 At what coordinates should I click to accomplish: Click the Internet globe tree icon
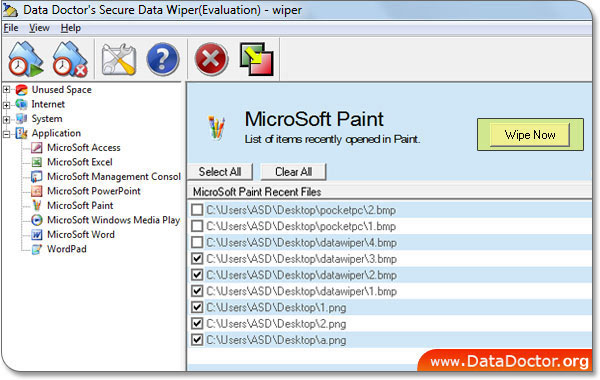(x=21, y=104)
